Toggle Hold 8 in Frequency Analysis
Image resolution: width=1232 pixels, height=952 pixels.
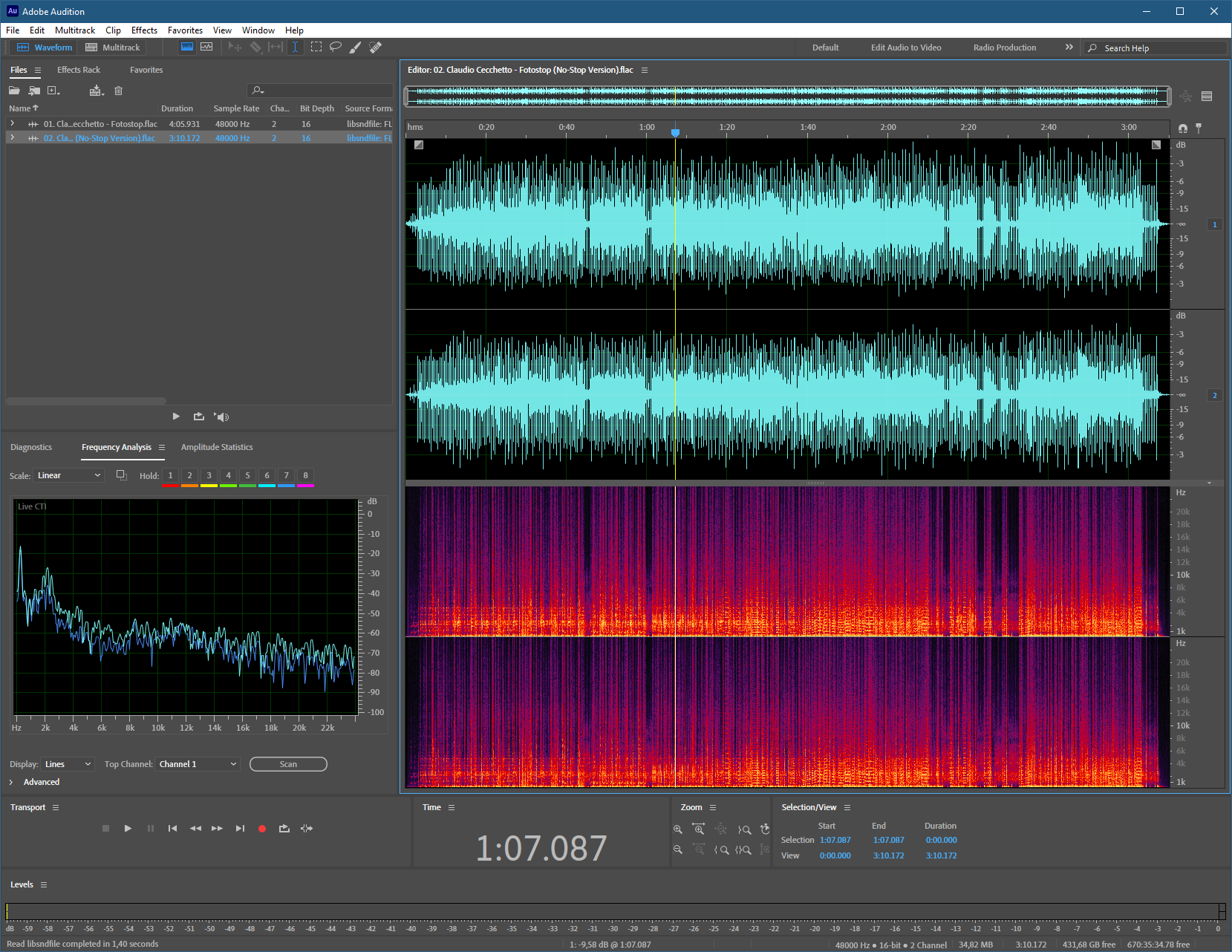(305, 476)
